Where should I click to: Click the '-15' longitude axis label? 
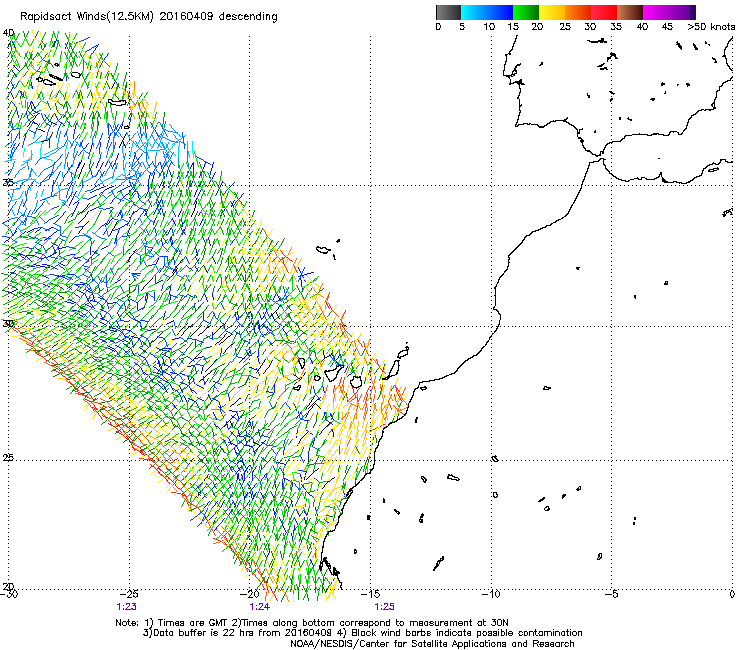(x=370, y=594)
